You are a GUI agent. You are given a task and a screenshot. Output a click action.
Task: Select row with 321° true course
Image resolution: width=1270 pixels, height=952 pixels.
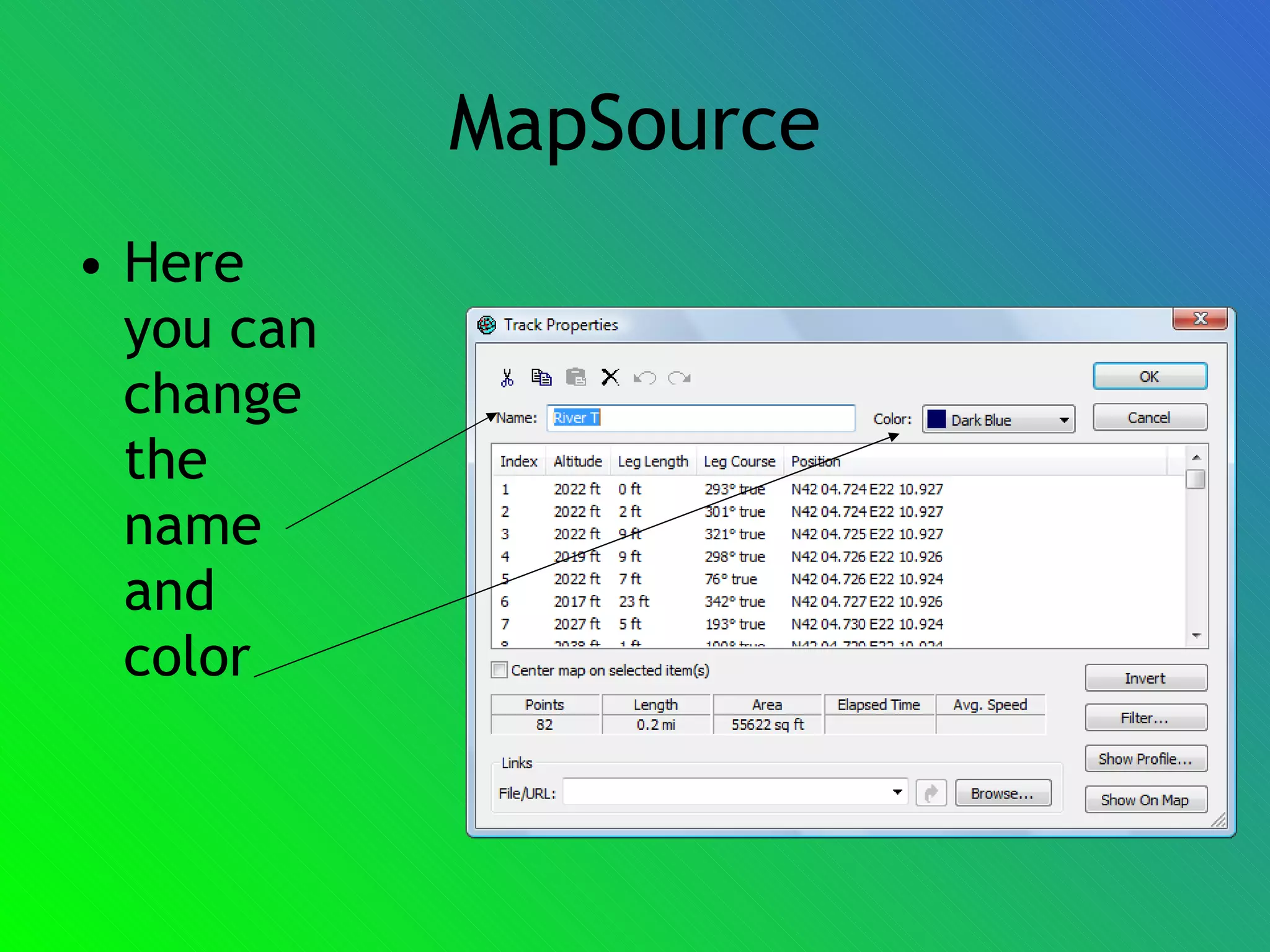coord(838,534)
